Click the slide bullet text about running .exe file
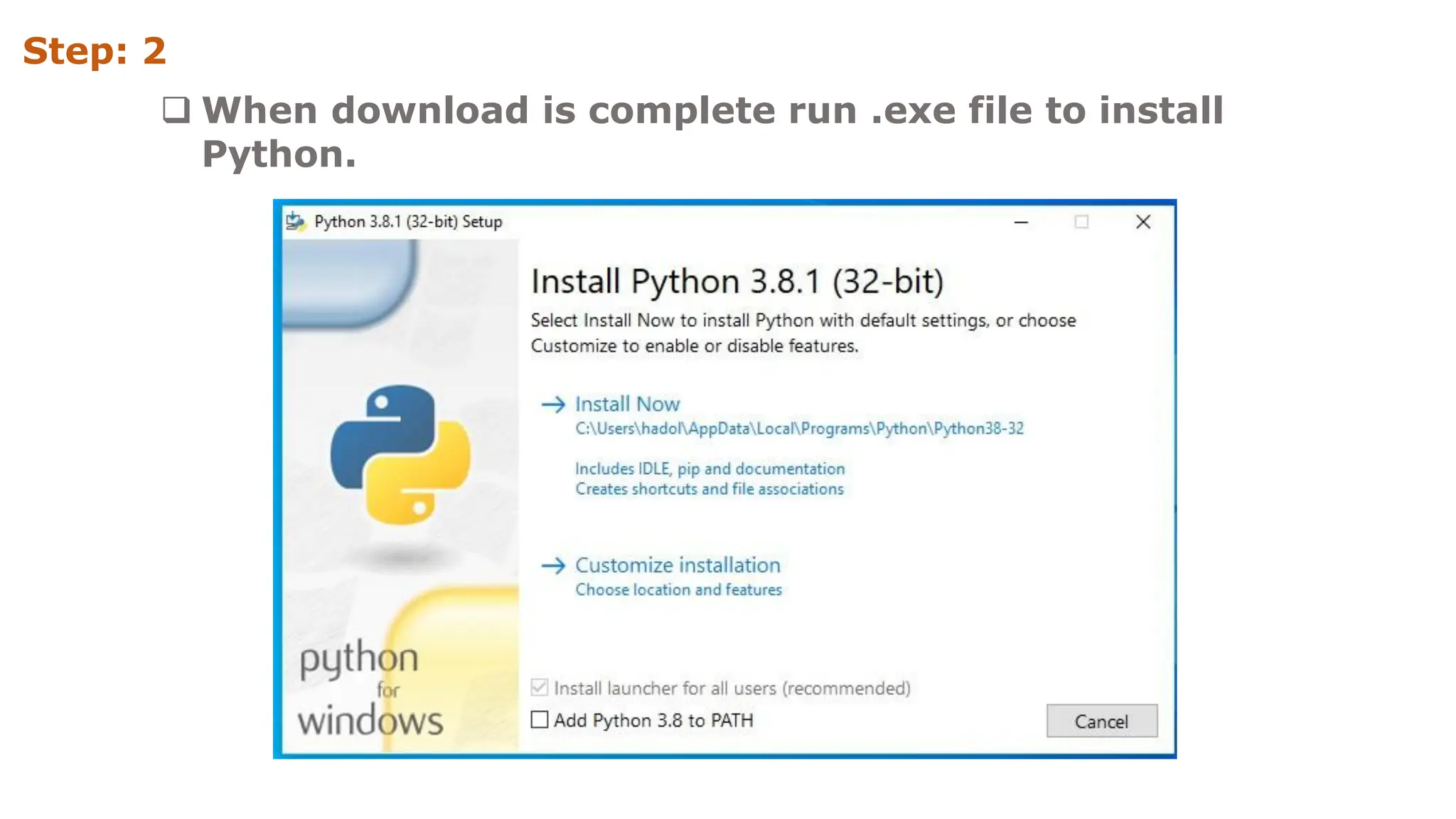Image resolution: width=1456 pixels, height=819 pixels. pos(712,132)
